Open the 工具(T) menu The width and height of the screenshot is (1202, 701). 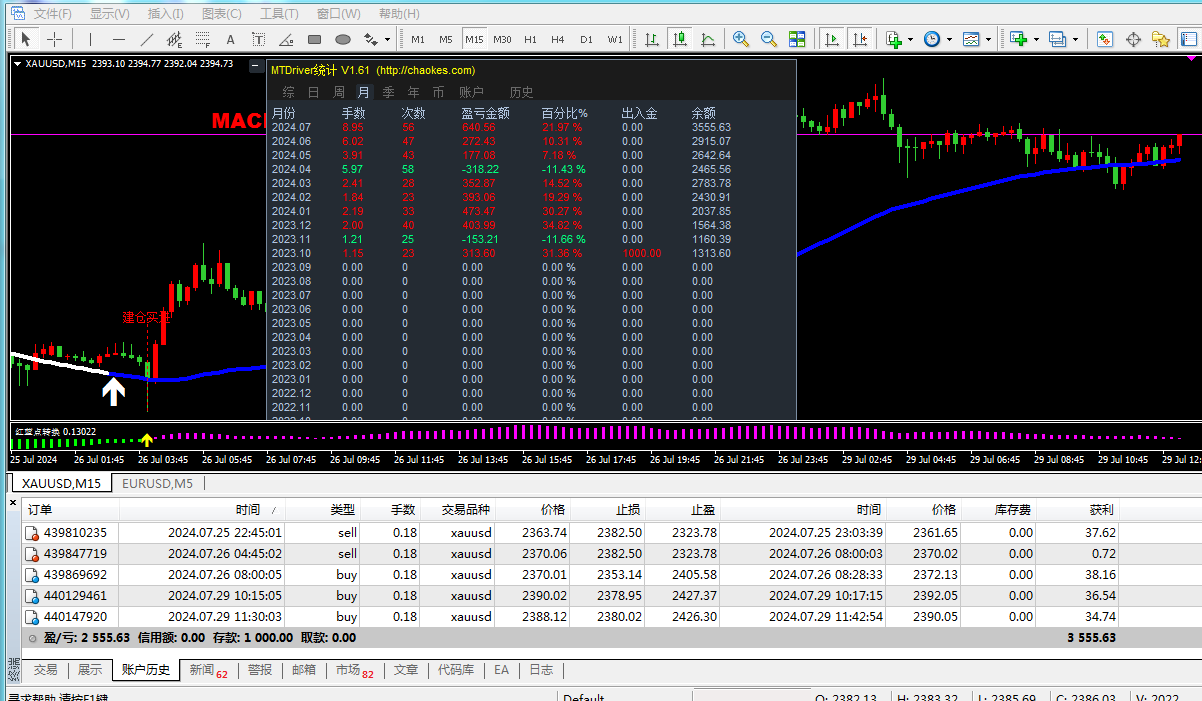(279, 14)
